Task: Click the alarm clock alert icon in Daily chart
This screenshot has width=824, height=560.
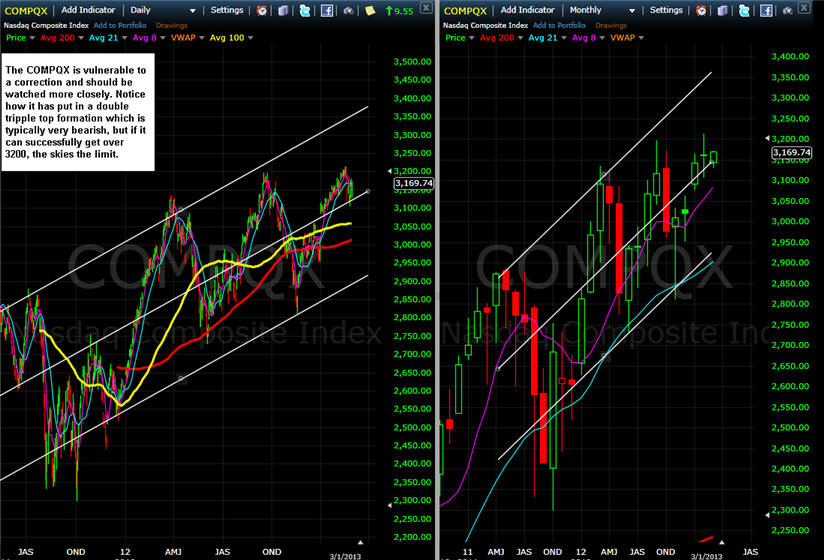Action: tap(262, 11)
